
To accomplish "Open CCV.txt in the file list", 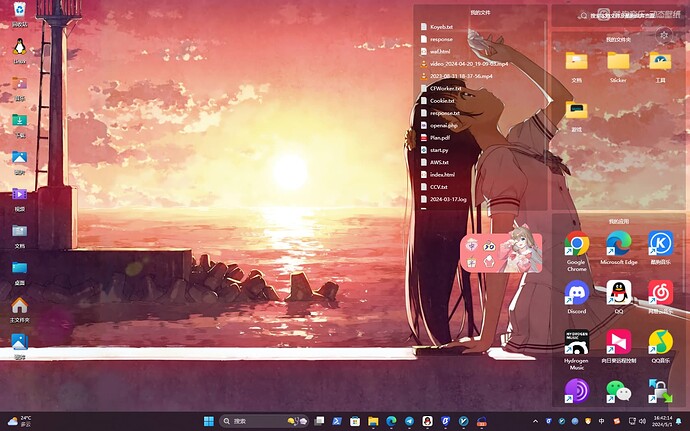I will [x=434, y=187].
